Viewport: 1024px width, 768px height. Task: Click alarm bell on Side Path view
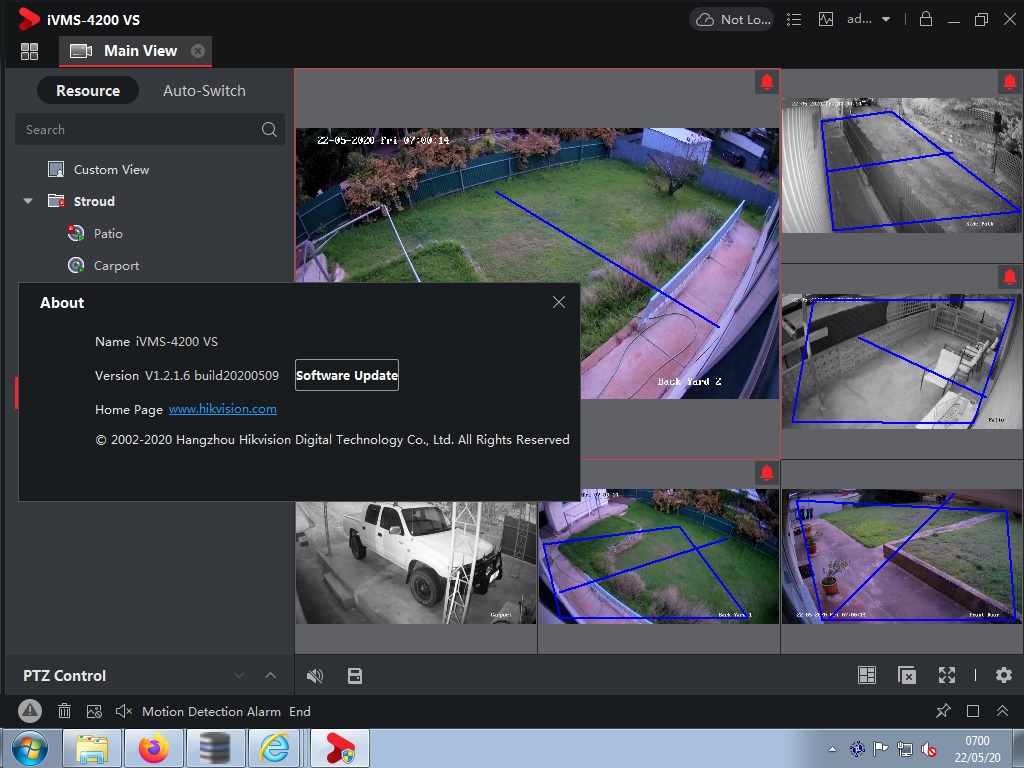click(1010, 82)
